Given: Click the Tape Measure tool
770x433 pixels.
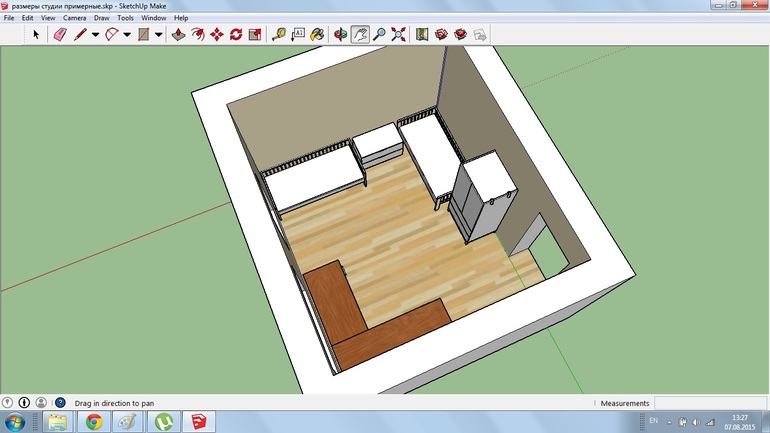Looking at the screenshot, I should point(279,34).
